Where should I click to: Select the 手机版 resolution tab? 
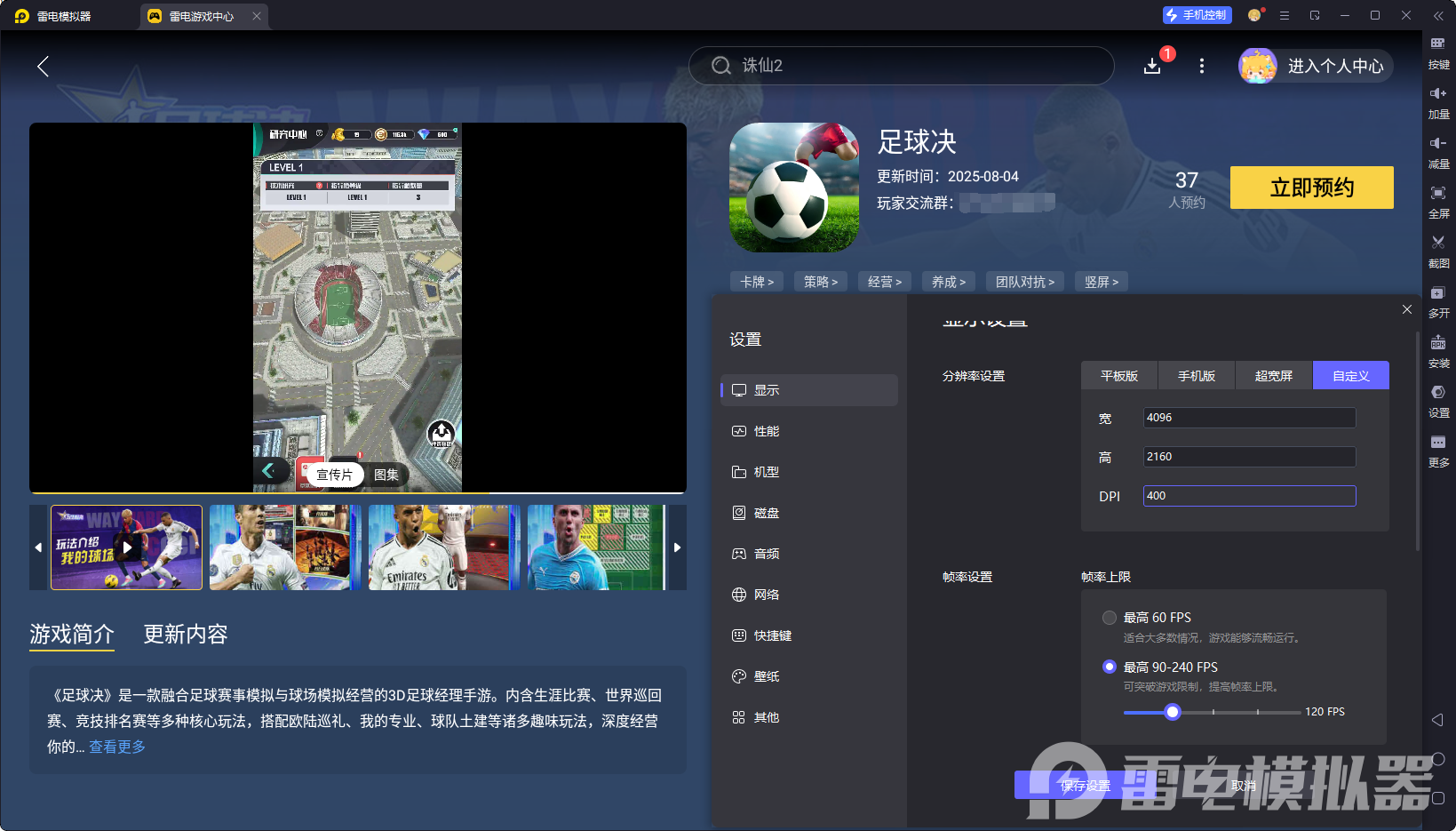coord(1197,376)
